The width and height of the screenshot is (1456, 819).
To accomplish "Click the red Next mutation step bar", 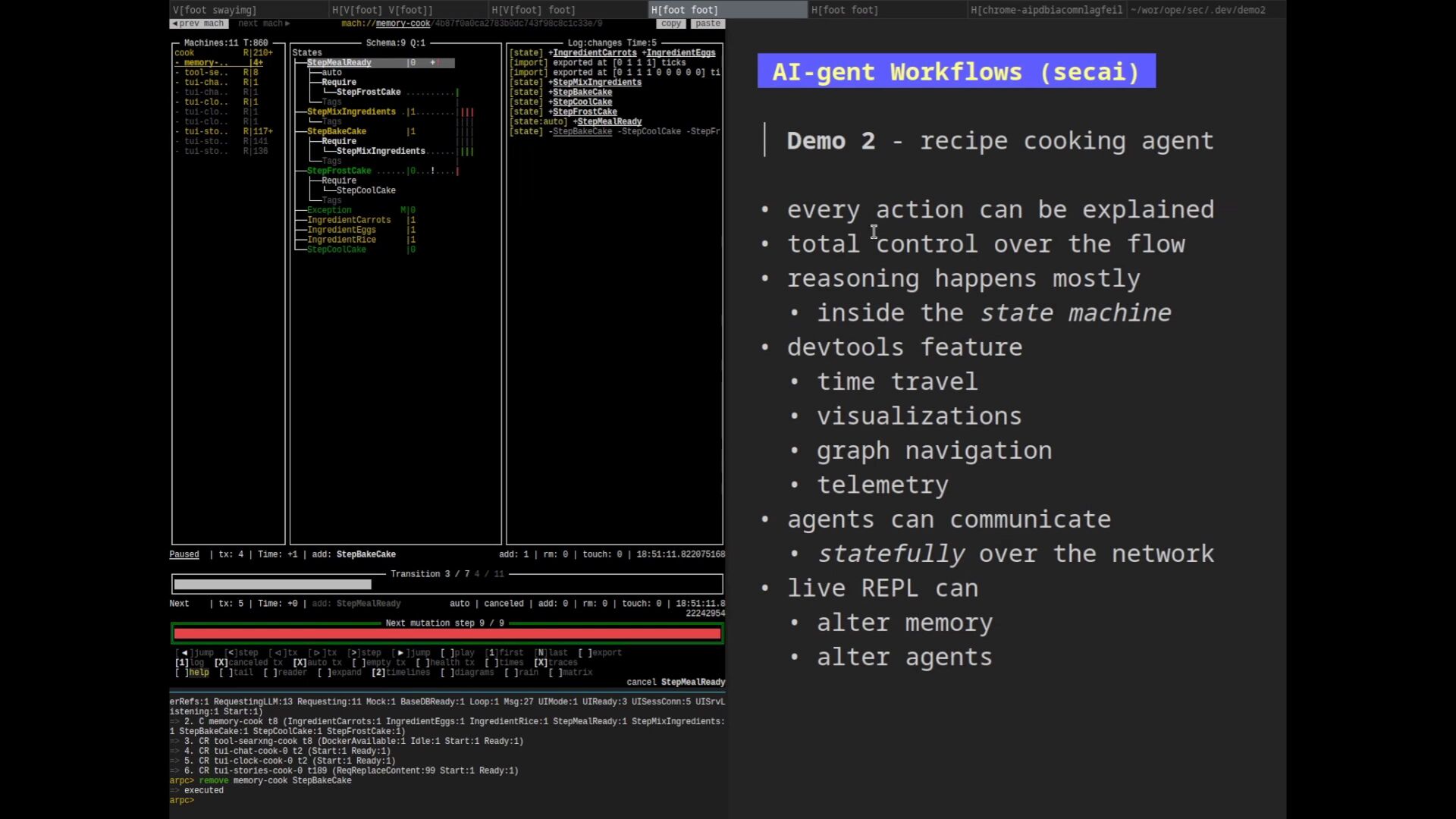I will [x=447, y=634].
